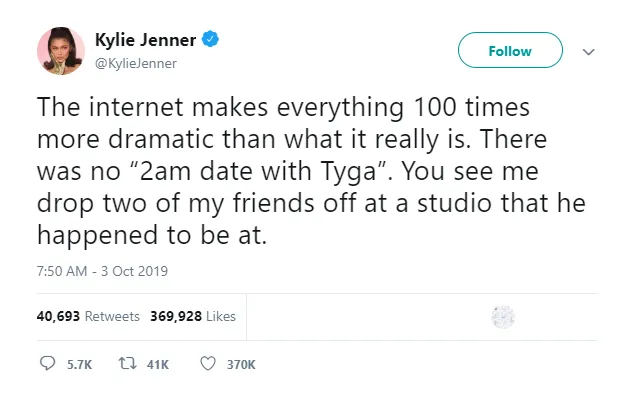
Task: Click the word Likes in stats row
Action: click(x=221, y=316)
